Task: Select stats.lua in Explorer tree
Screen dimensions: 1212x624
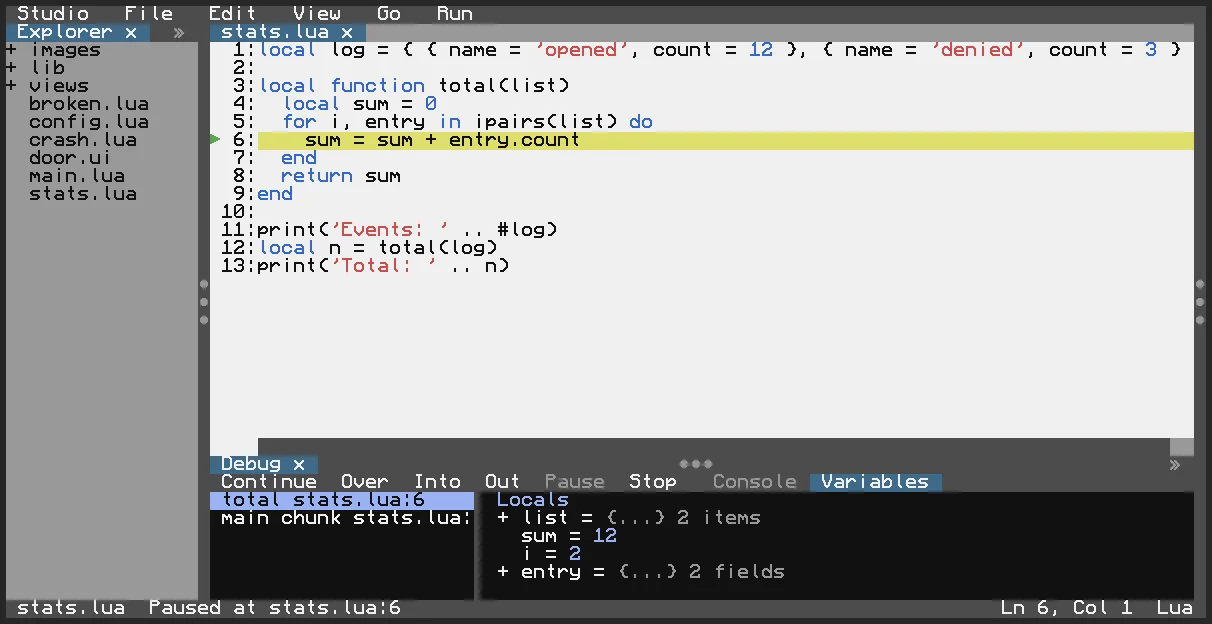Action: [x=83, y=194]
